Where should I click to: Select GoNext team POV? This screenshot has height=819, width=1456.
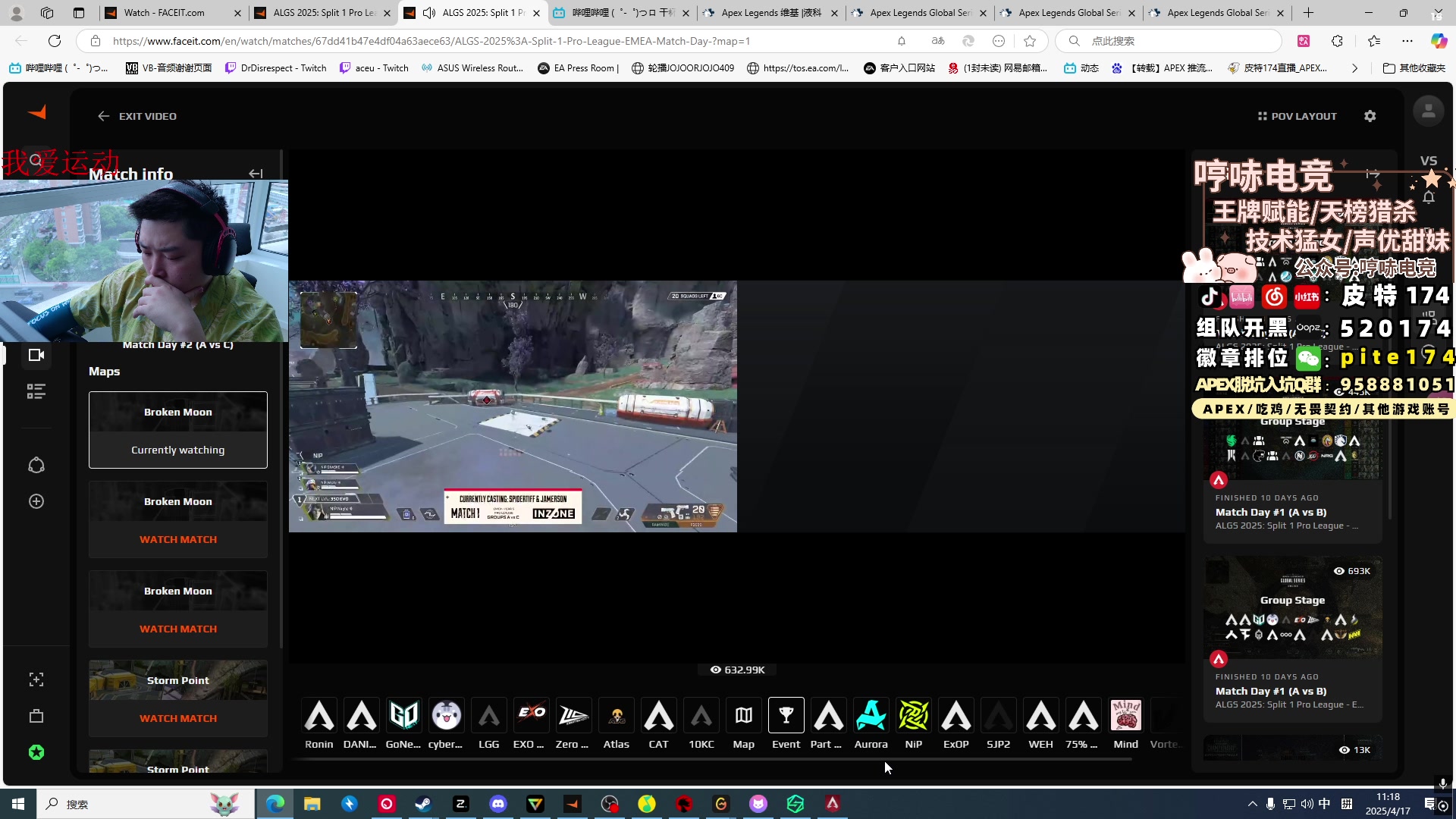click(x=403, y=723)
